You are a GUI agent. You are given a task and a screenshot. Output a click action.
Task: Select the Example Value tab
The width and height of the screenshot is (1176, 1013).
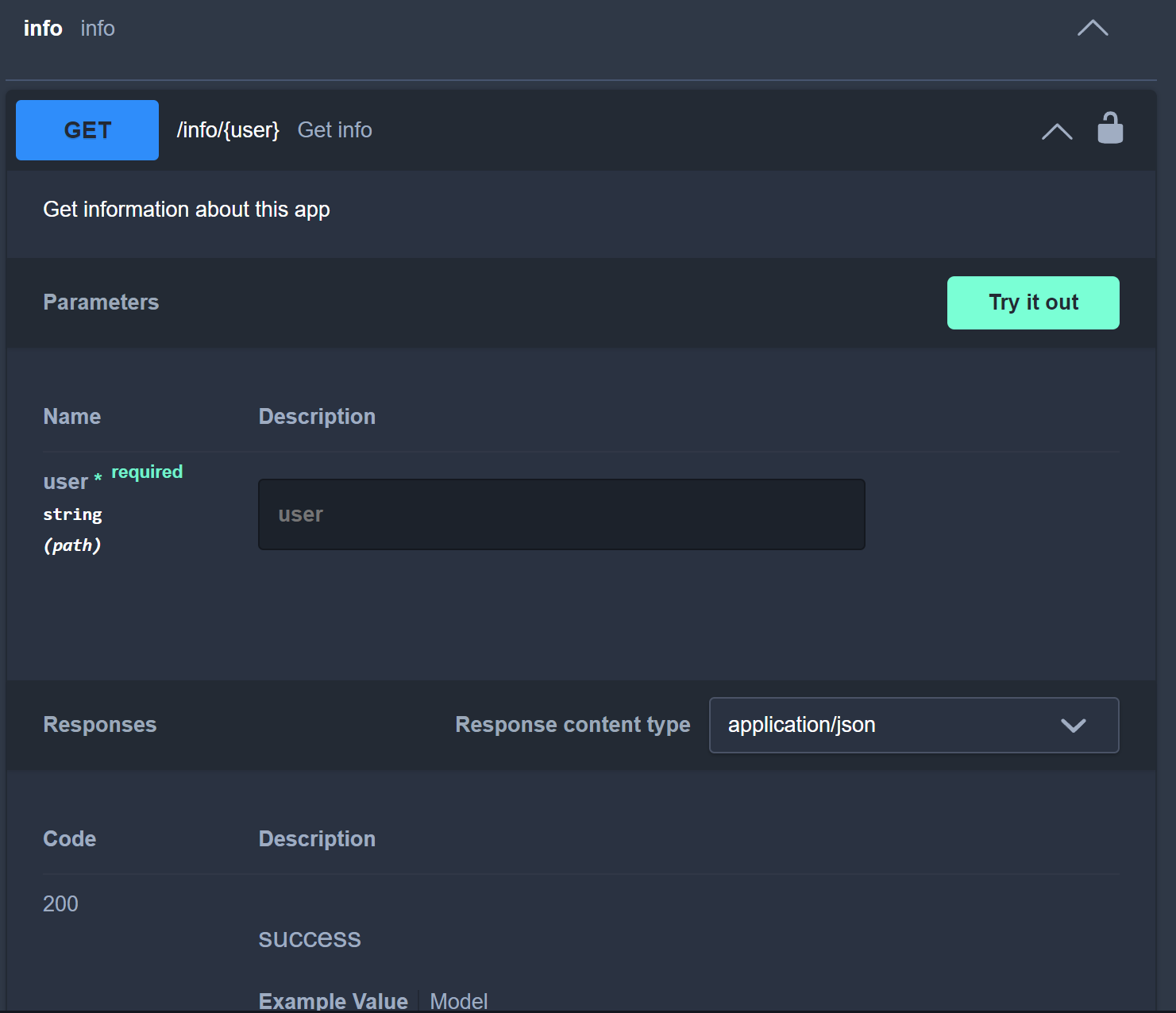pyautogui.click(x=333, y=1000)
